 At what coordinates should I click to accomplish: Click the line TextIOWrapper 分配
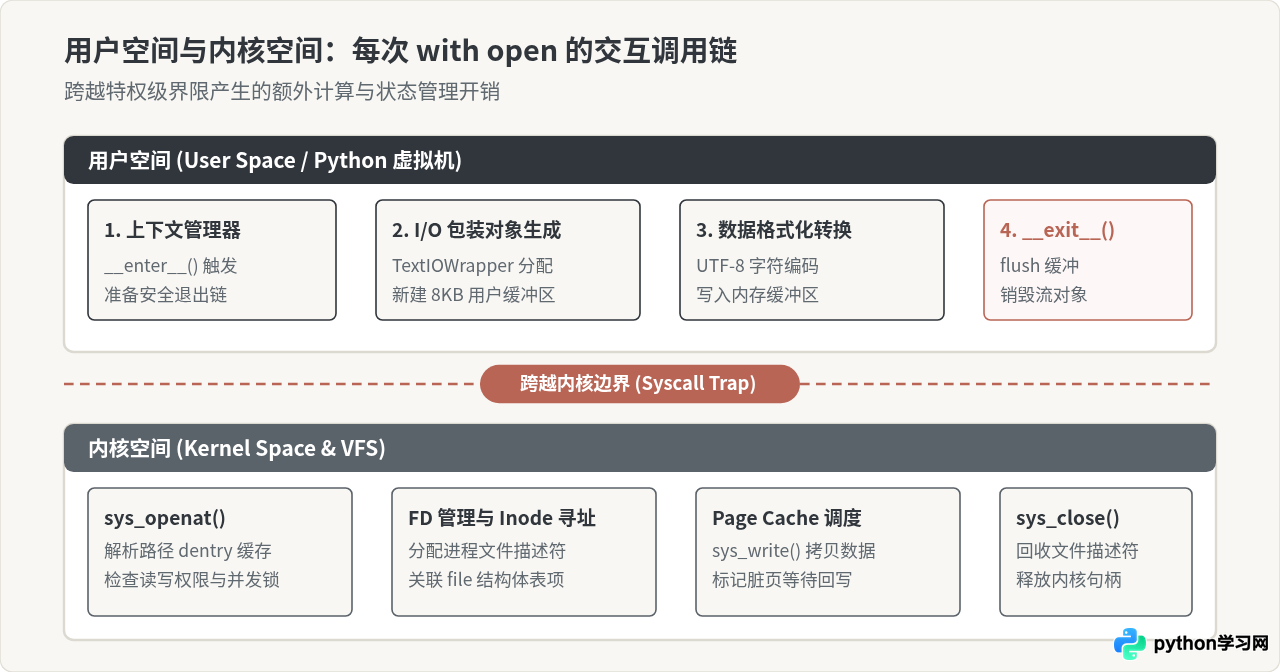pyautogui.click(x=472, y=266)
